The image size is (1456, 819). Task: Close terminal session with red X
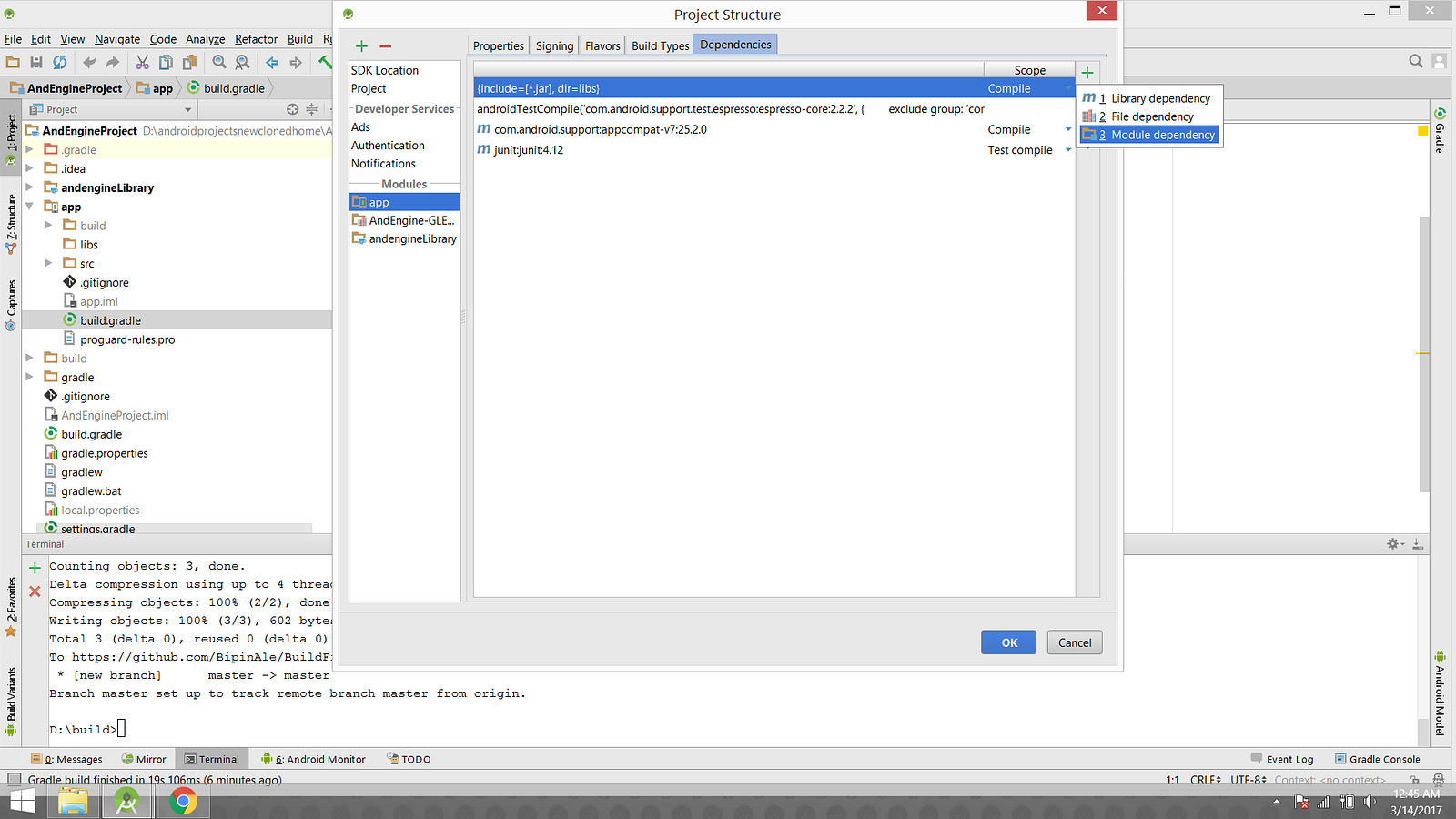pos(35,591)
